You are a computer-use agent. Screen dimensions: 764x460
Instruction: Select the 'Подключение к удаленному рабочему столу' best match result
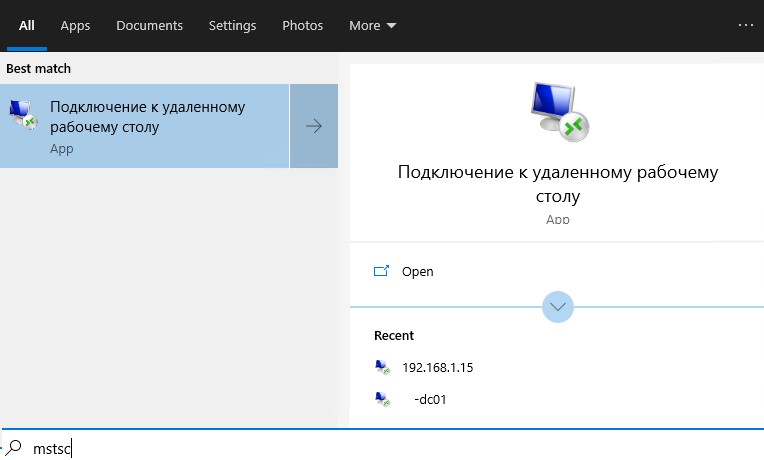point(148,125)
